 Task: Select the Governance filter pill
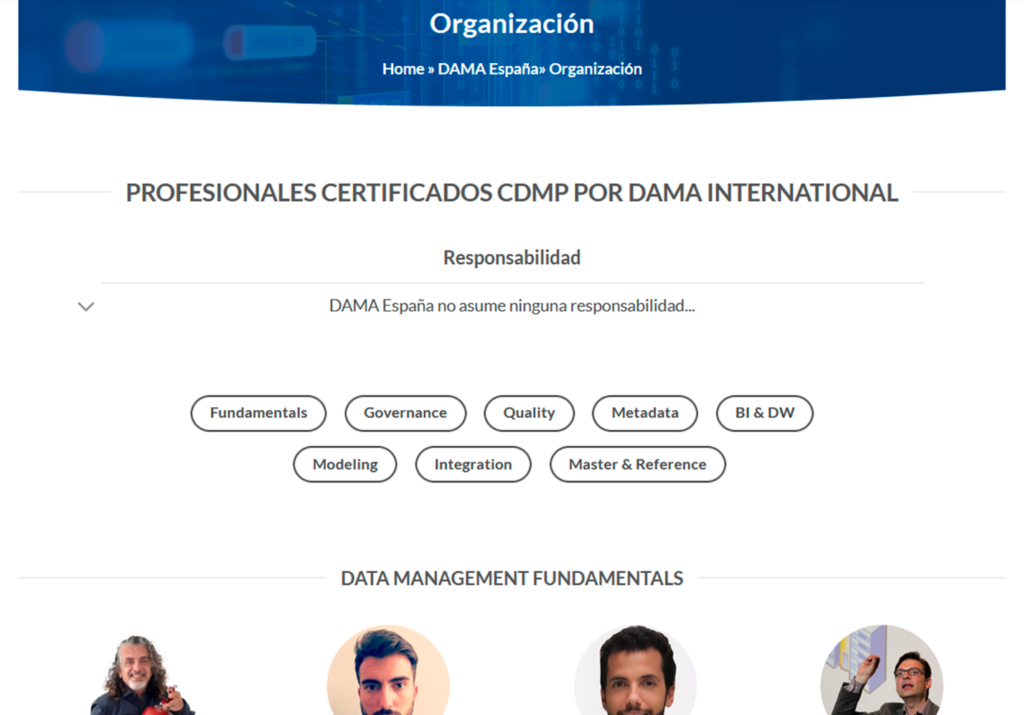[x=405, y=413]
